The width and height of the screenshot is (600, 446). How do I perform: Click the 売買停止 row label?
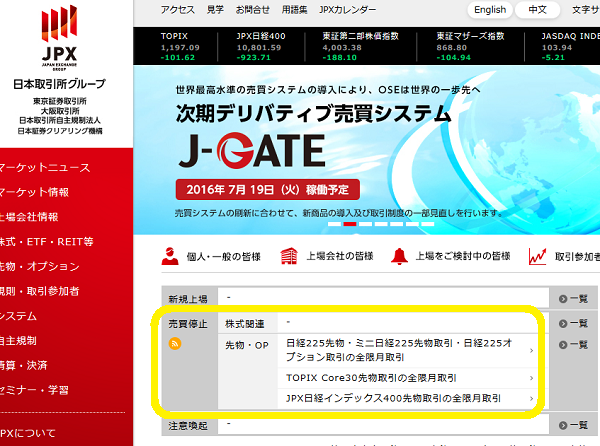(x=188, y=324)
